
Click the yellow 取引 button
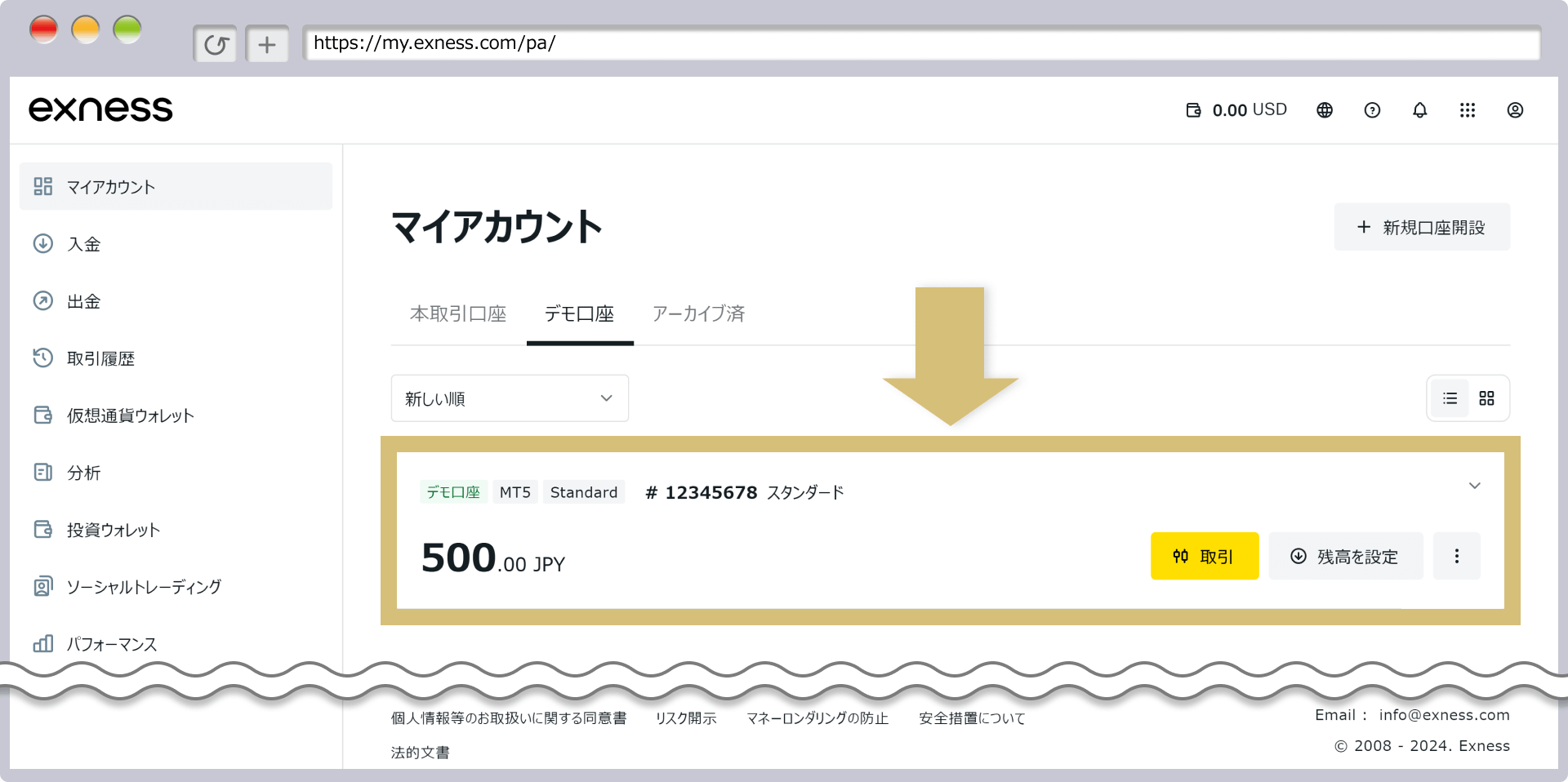[x=1205, y=556]
